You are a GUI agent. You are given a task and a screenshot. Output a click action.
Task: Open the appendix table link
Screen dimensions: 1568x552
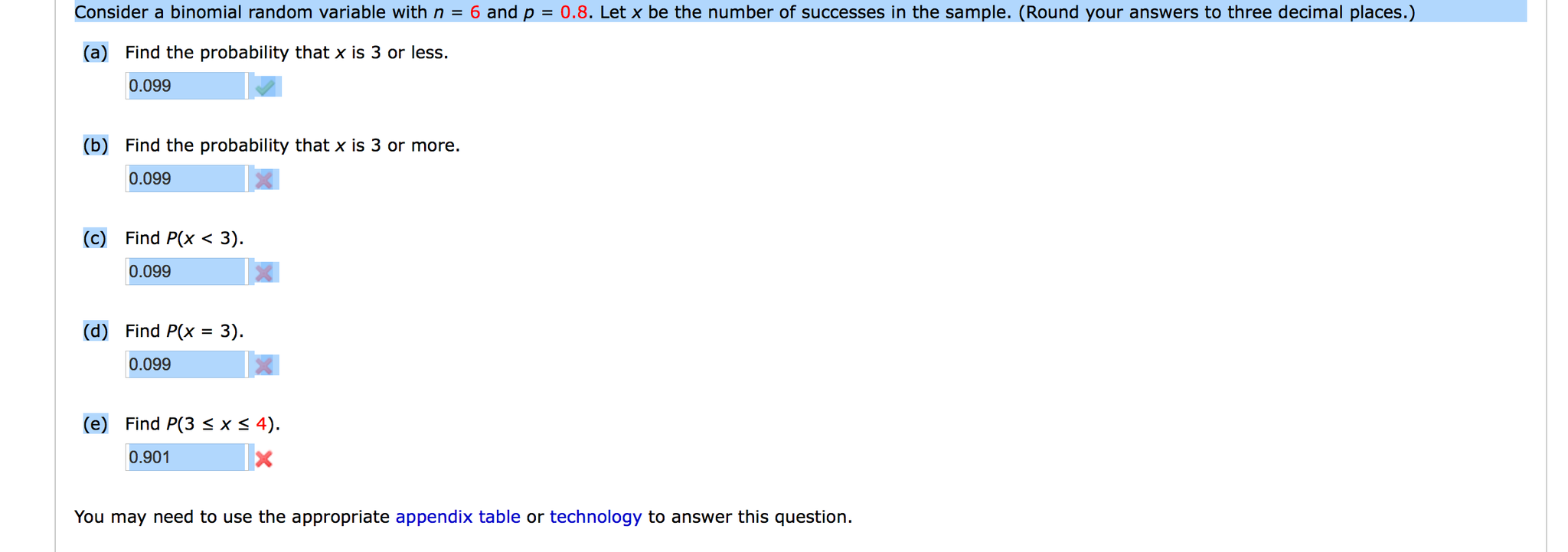coord(458,517)
